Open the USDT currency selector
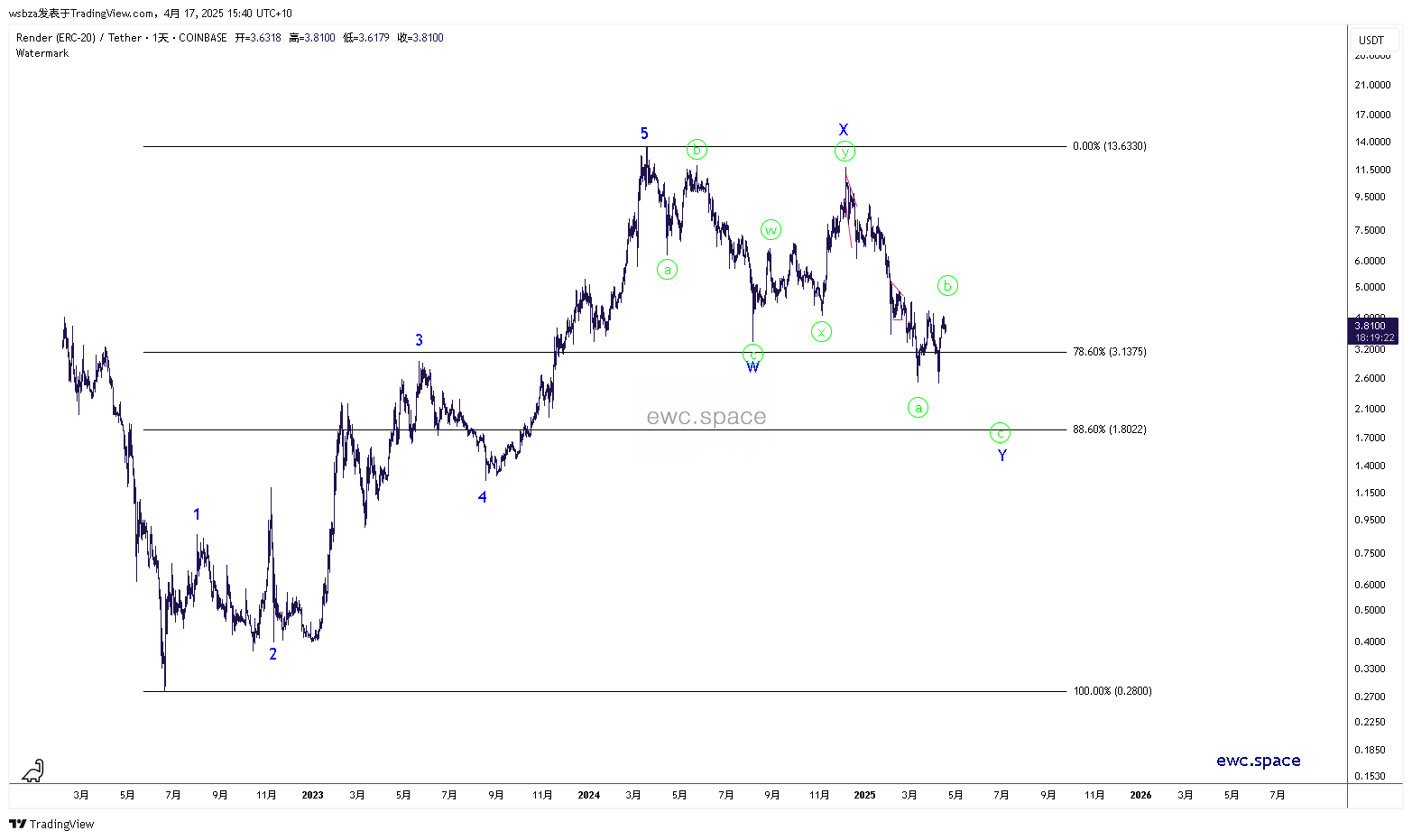The width and height of the screenshot is (1412, 840). point(1370,40)
